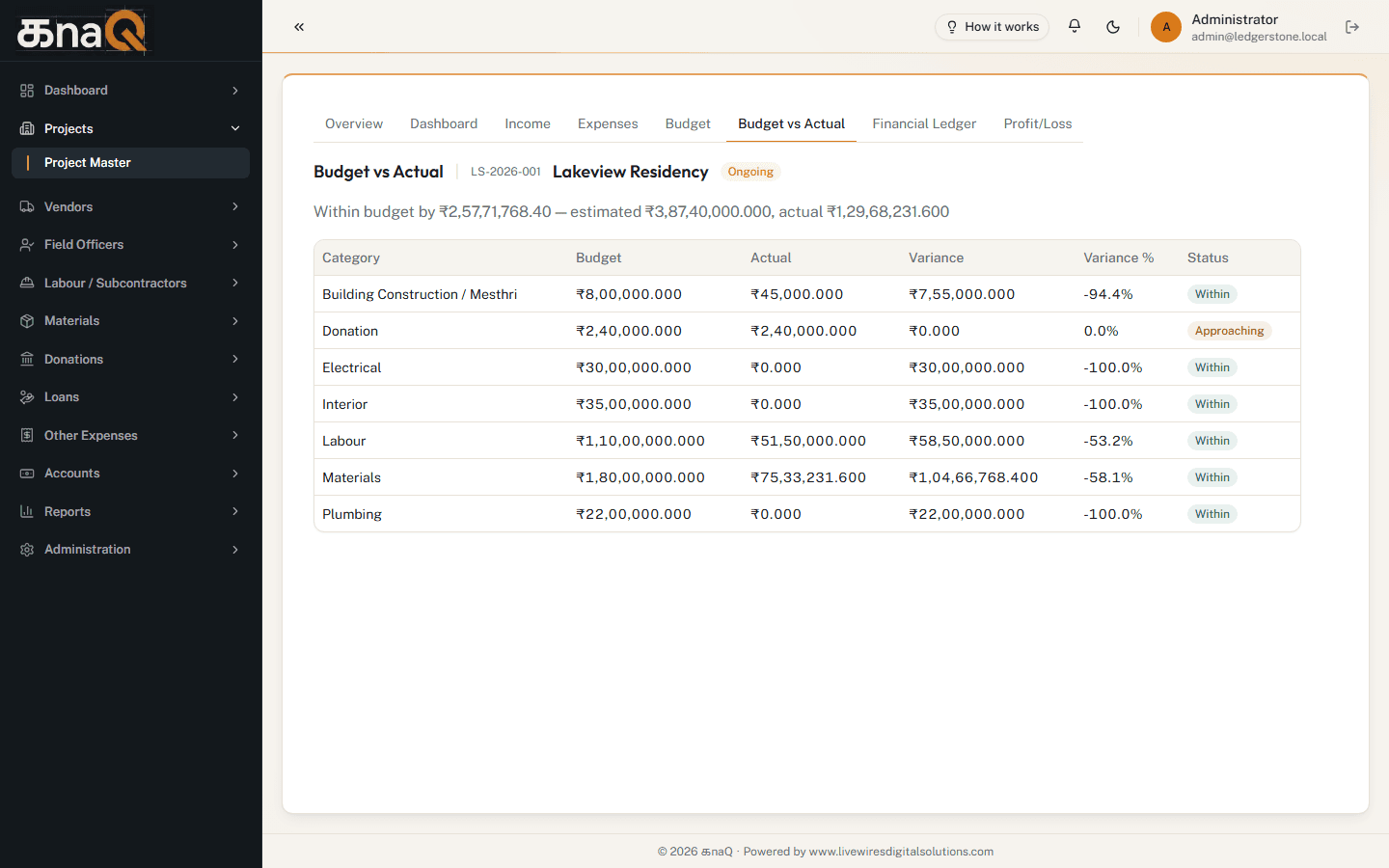The height and width of the screenshot is (868, 1389).
Task: Click the Accounts icon in sidebar
Action: (x=27, y=474)
